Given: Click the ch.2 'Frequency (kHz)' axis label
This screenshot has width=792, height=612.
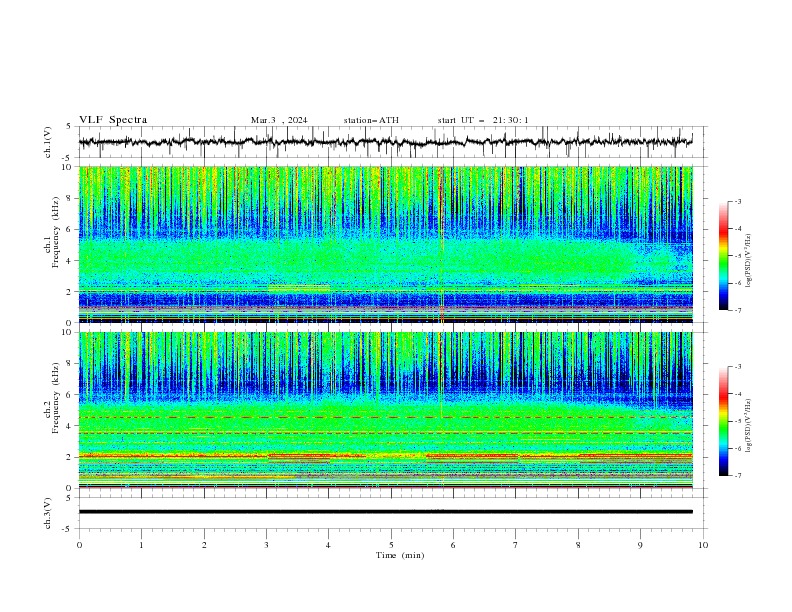Looking at the screenshot, I should [56, 398].
